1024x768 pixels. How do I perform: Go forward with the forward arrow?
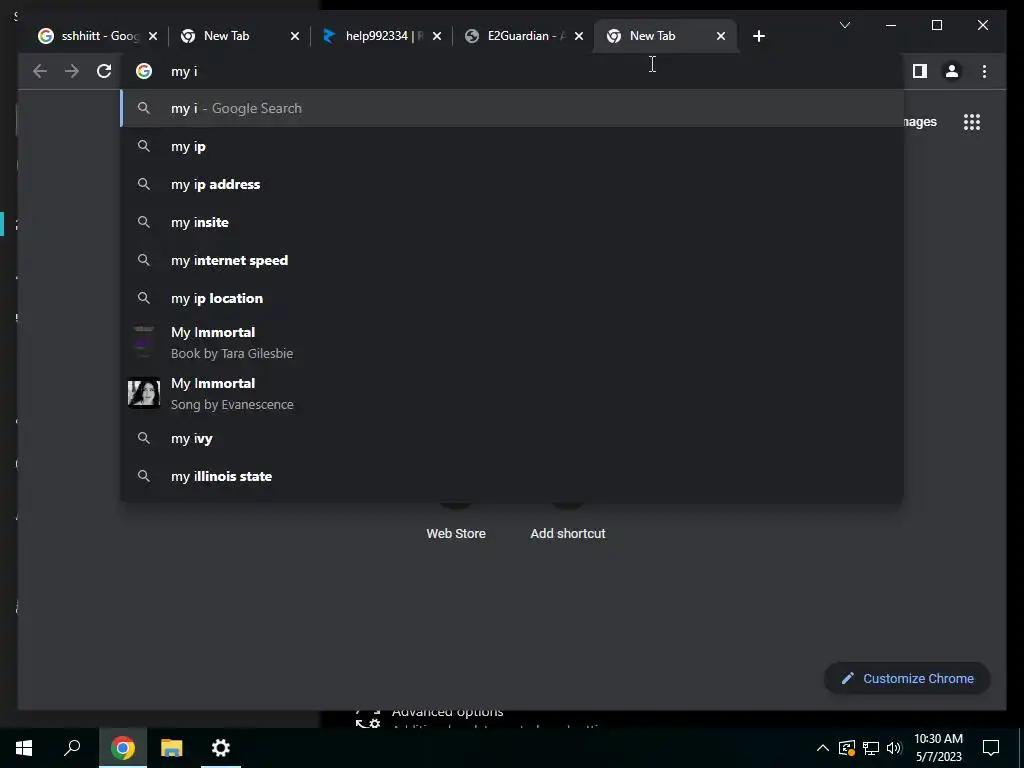(x=72, y=71)
